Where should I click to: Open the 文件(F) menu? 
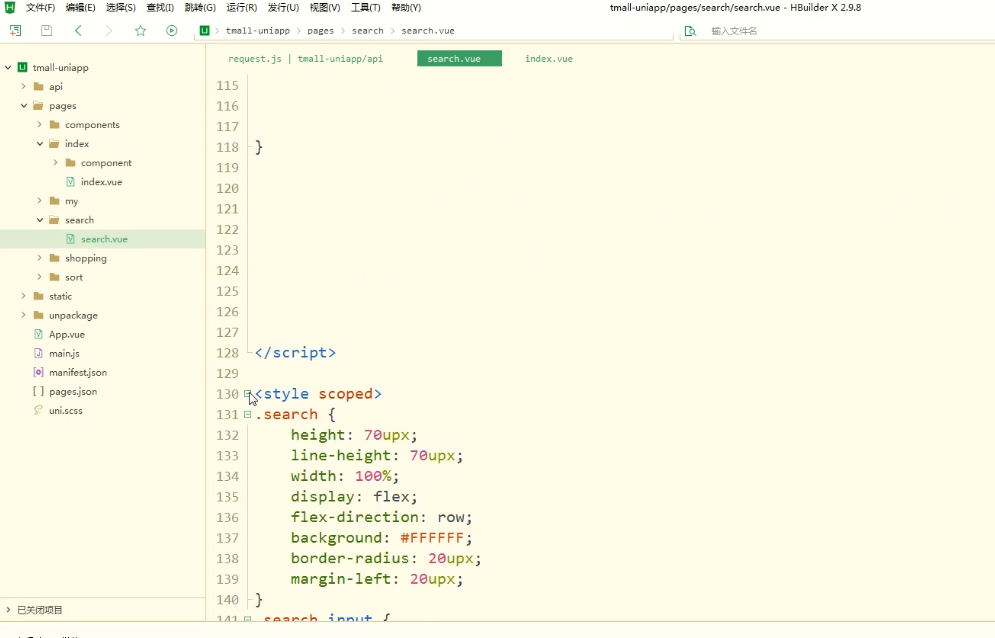coord(41,8)
